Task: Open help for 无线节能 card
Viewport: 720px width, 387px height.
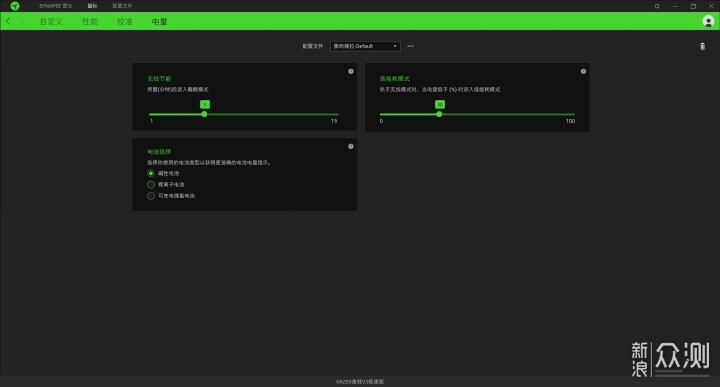Action: point(351,71)
